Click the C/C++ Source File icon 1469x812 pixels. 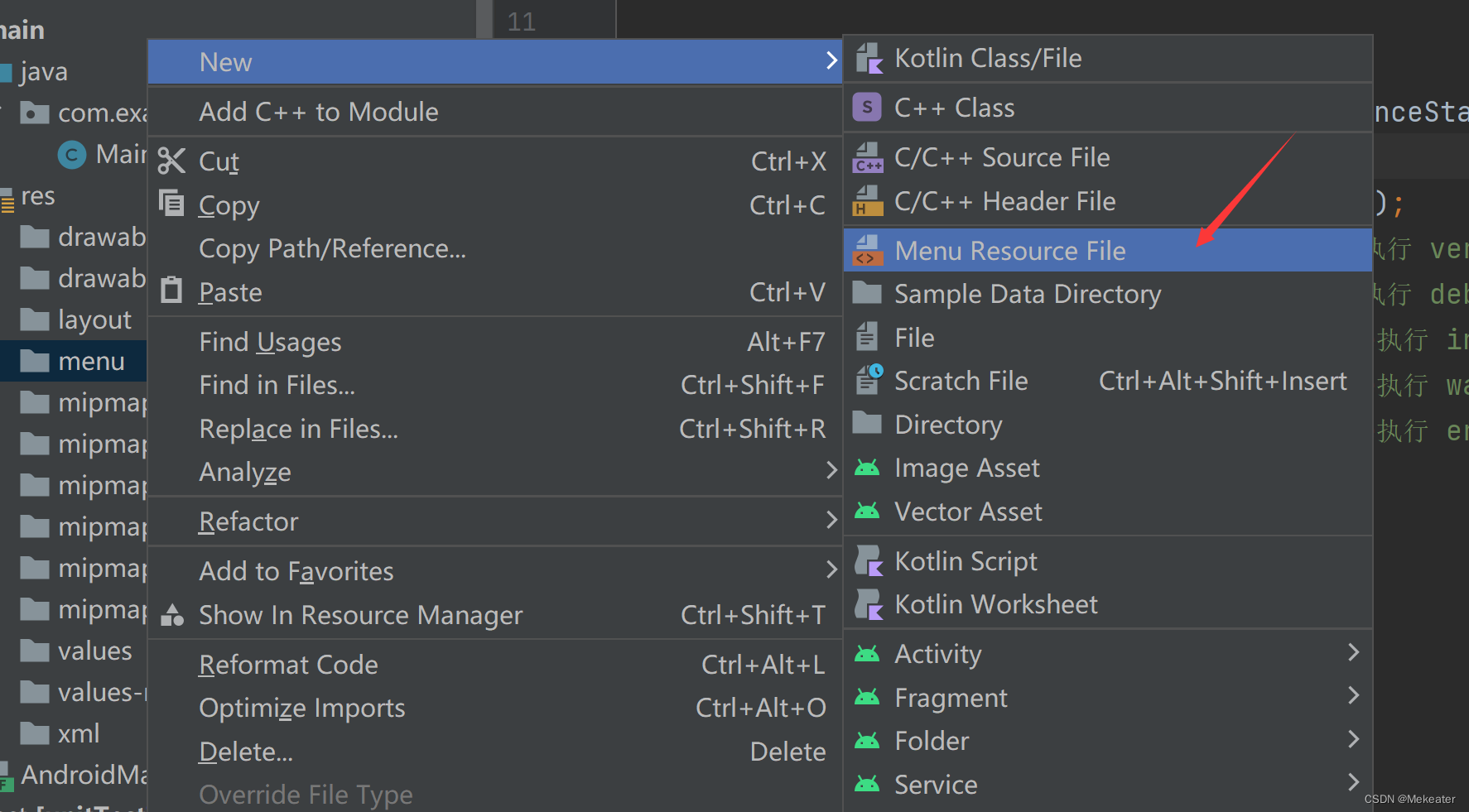pos(868,157)
